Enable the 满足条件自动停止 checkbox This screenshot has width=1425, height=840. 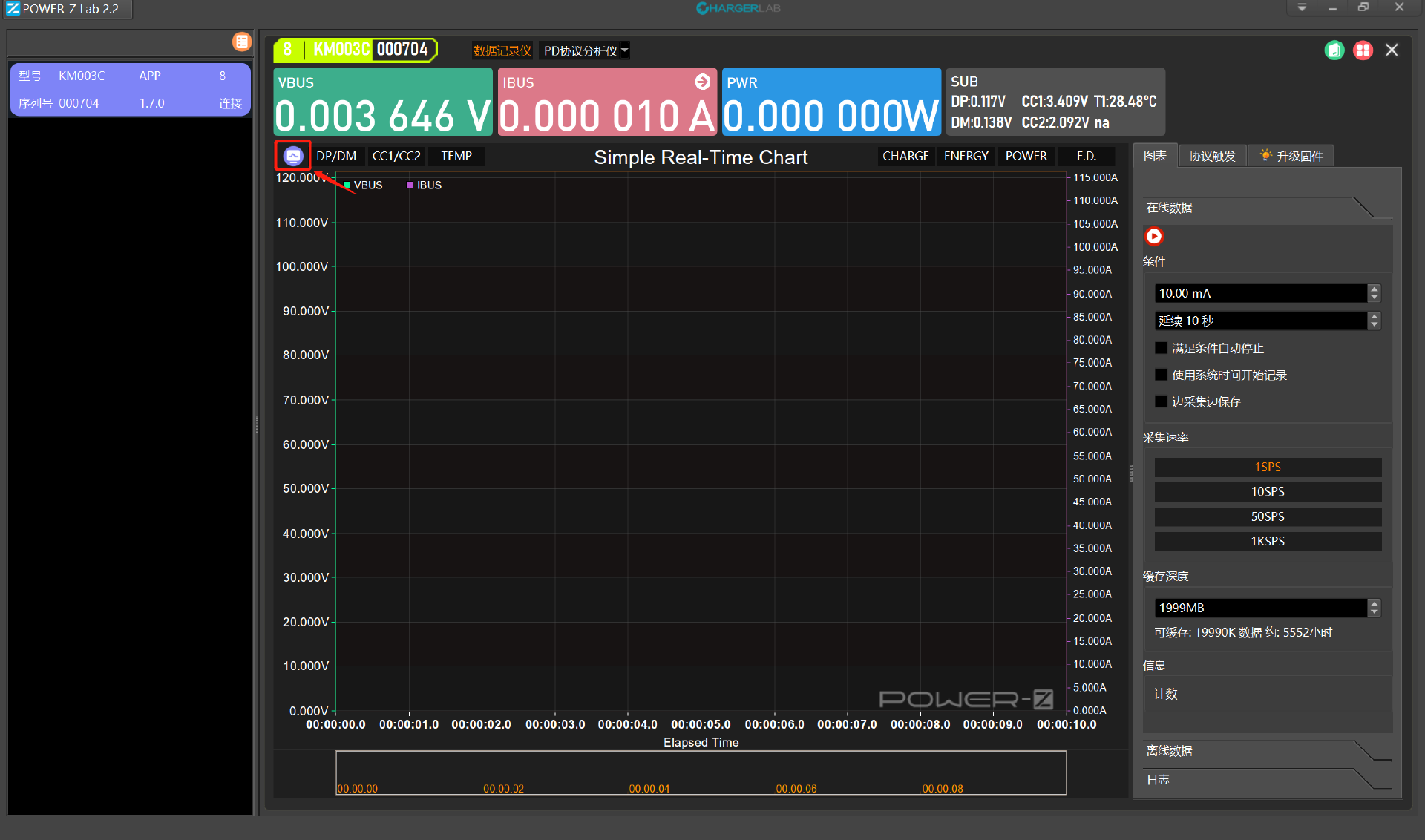(1162, 348)
